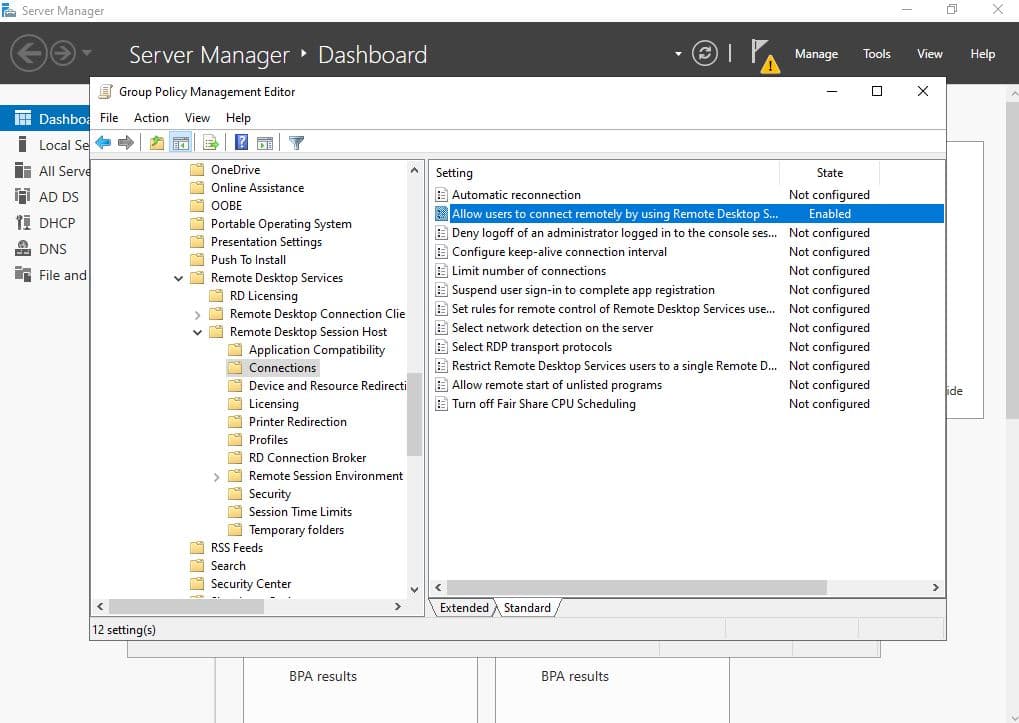
Task: Open the Action menu in editor
Action: click(x=151, y=117)
